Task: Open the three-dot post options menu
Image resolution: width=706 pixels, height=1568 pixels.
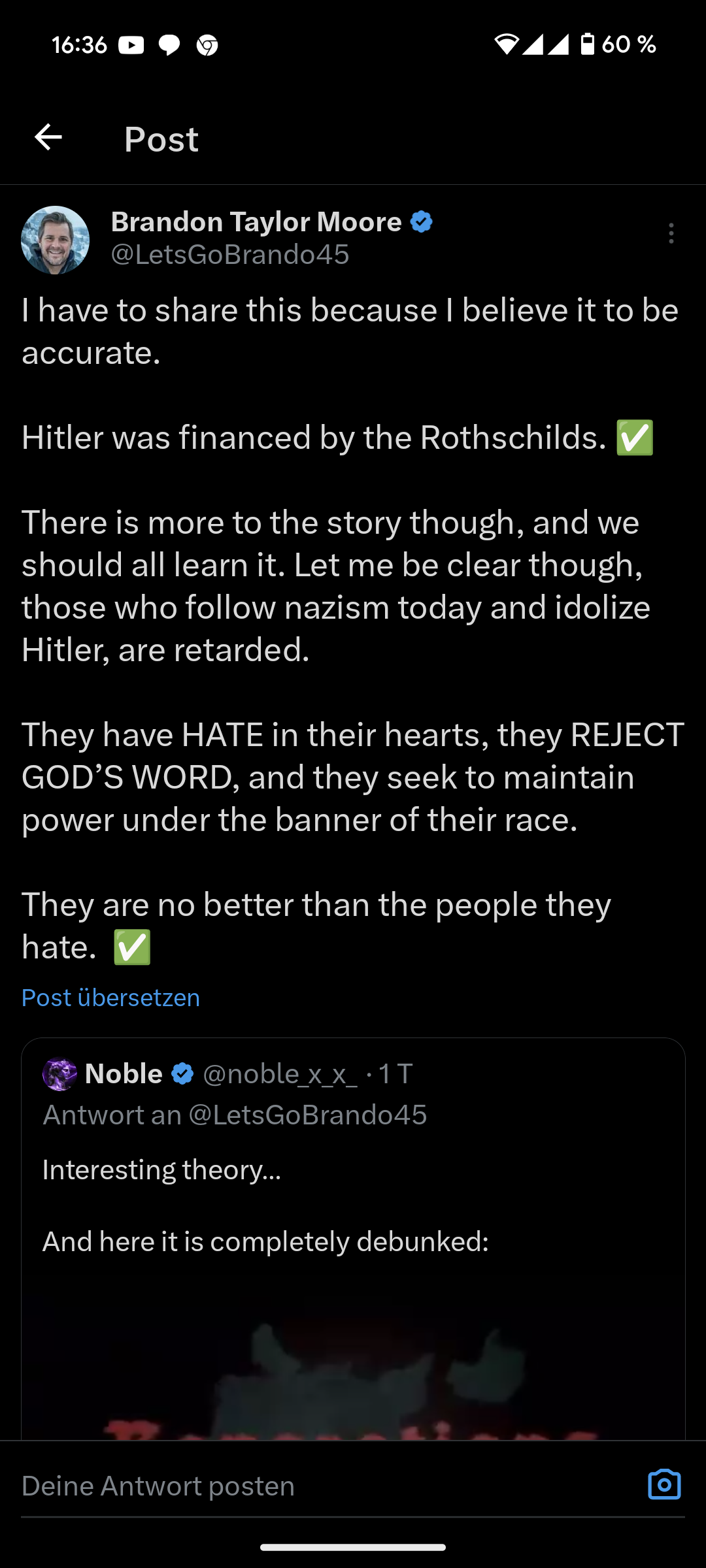Action: point(671,233)
